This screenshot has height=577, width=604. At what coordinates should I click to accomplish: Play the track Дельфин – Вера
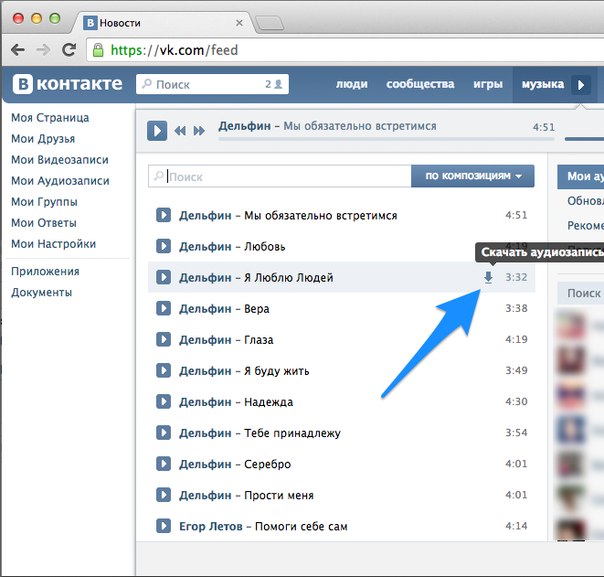pos(163,308)
